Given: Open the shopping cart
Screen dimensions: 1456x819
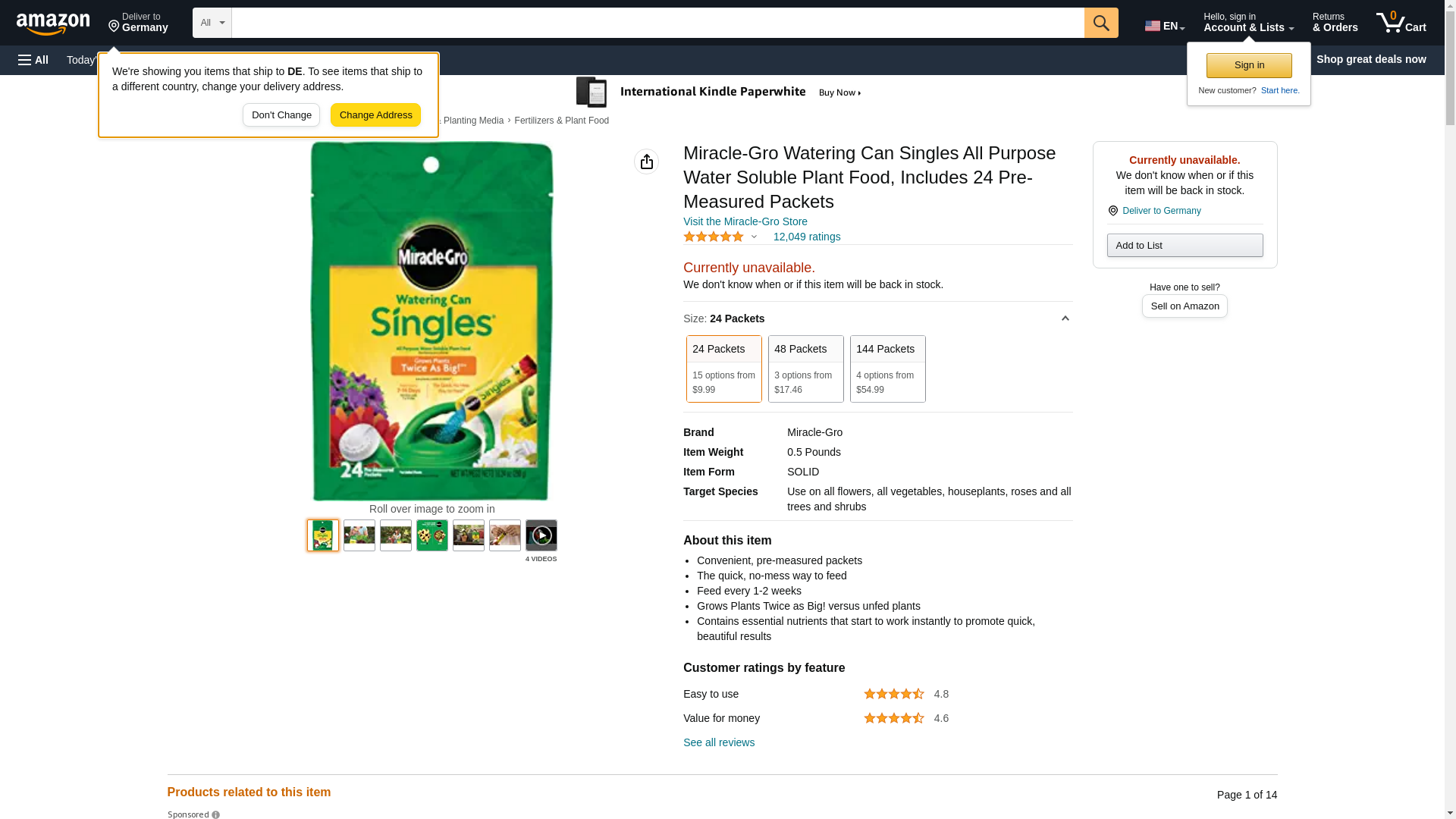Looking at the screenshot, I should pyautogui.click(x=1401, y=23).
